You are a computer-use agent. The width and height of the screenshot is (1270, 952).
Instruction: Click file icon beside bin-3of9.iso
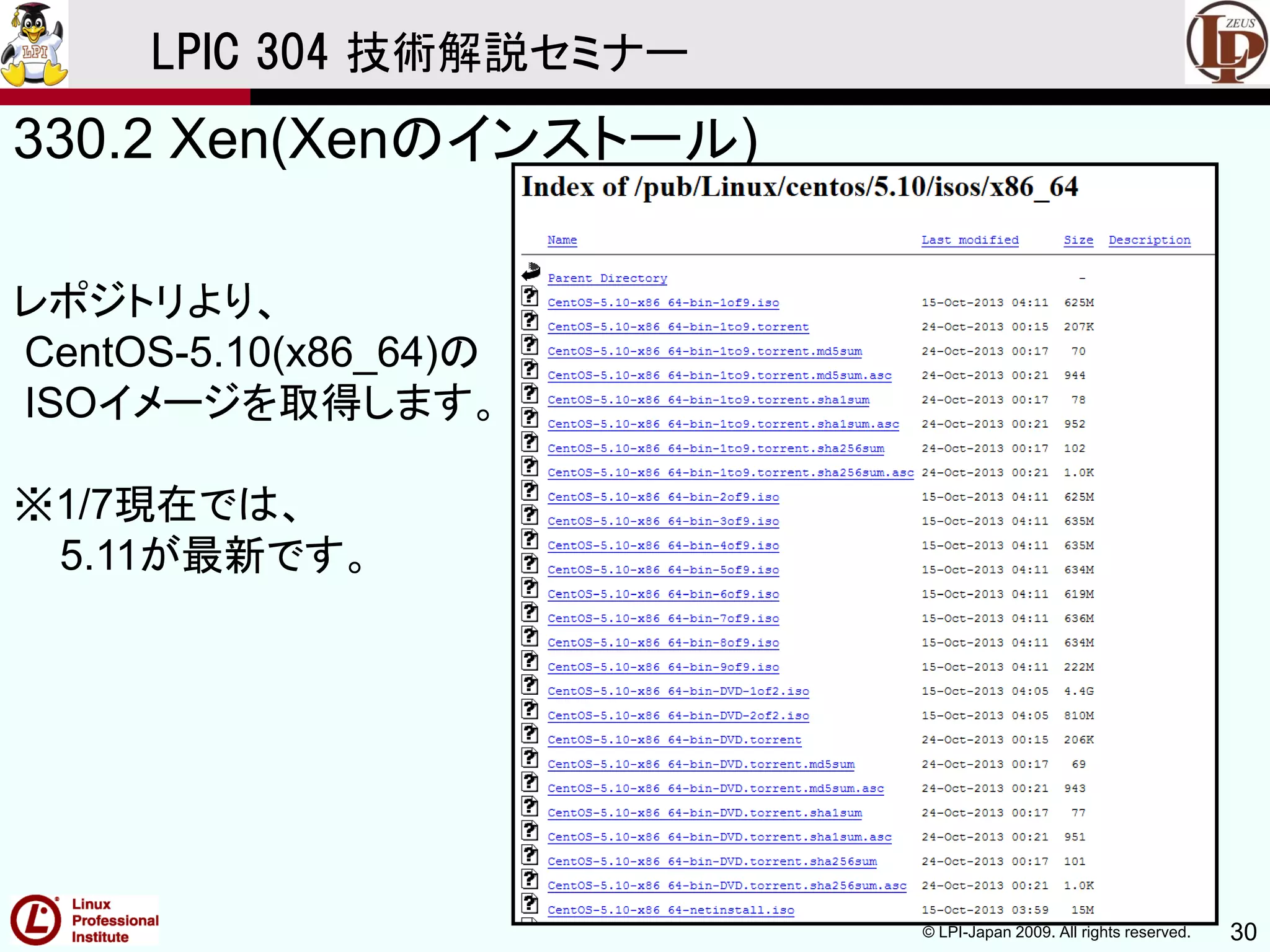(x=530, y=515)
